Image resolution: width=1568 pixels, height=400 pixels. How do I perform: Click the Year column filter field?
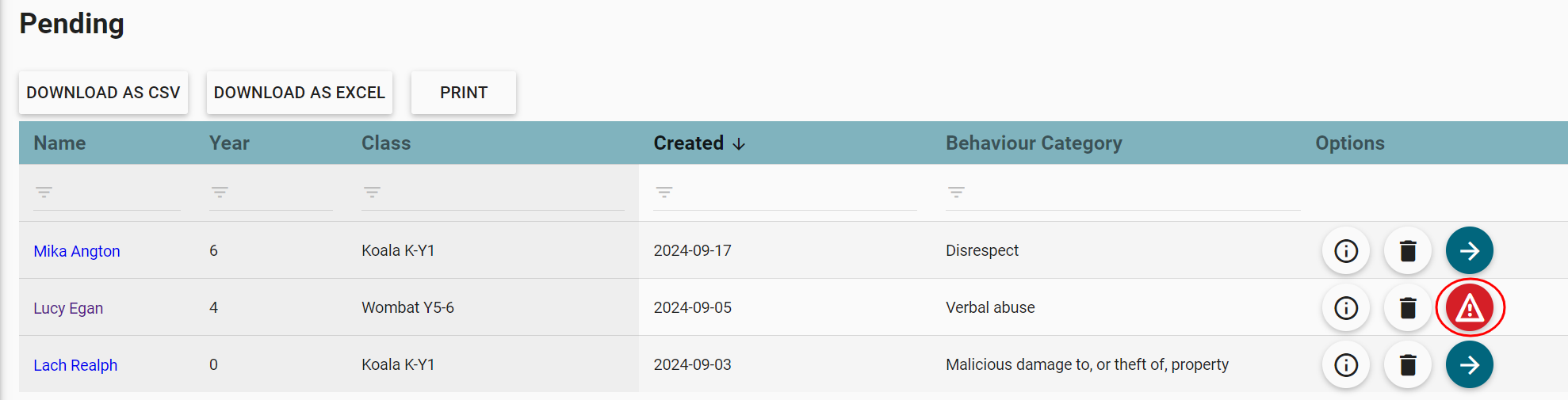click(277, 192)
